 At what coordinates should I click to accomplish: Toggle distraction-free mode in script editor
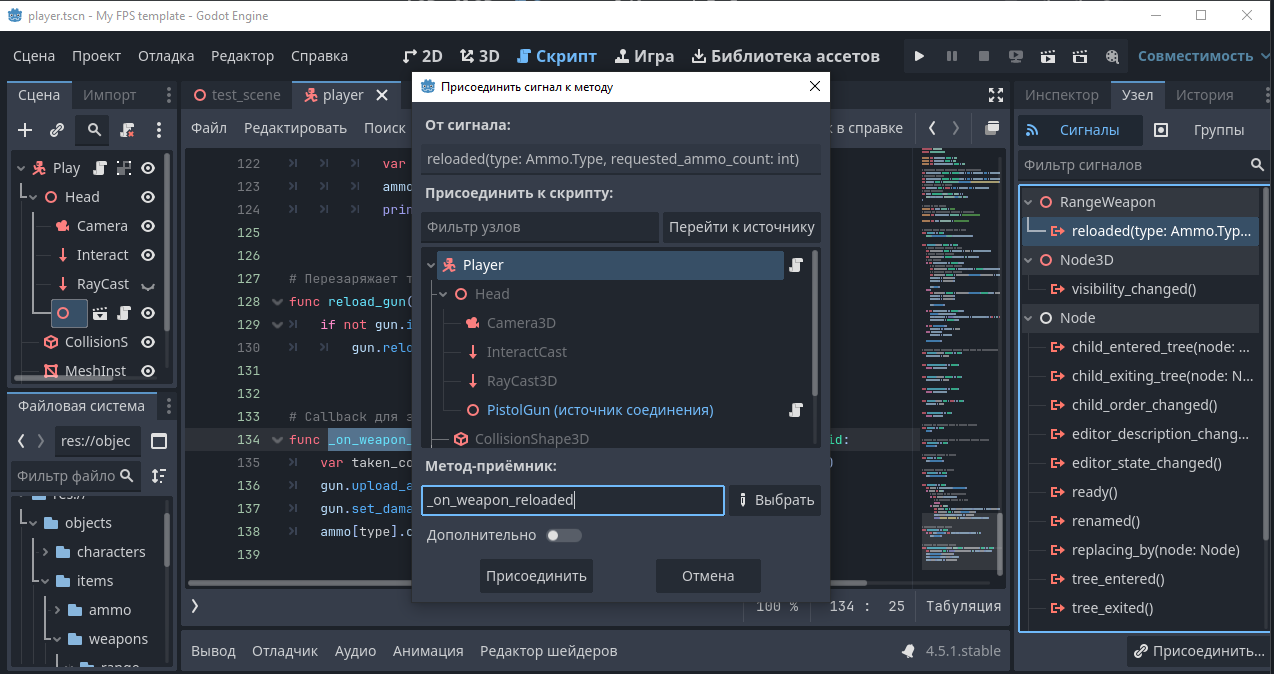tap(996, 95)
